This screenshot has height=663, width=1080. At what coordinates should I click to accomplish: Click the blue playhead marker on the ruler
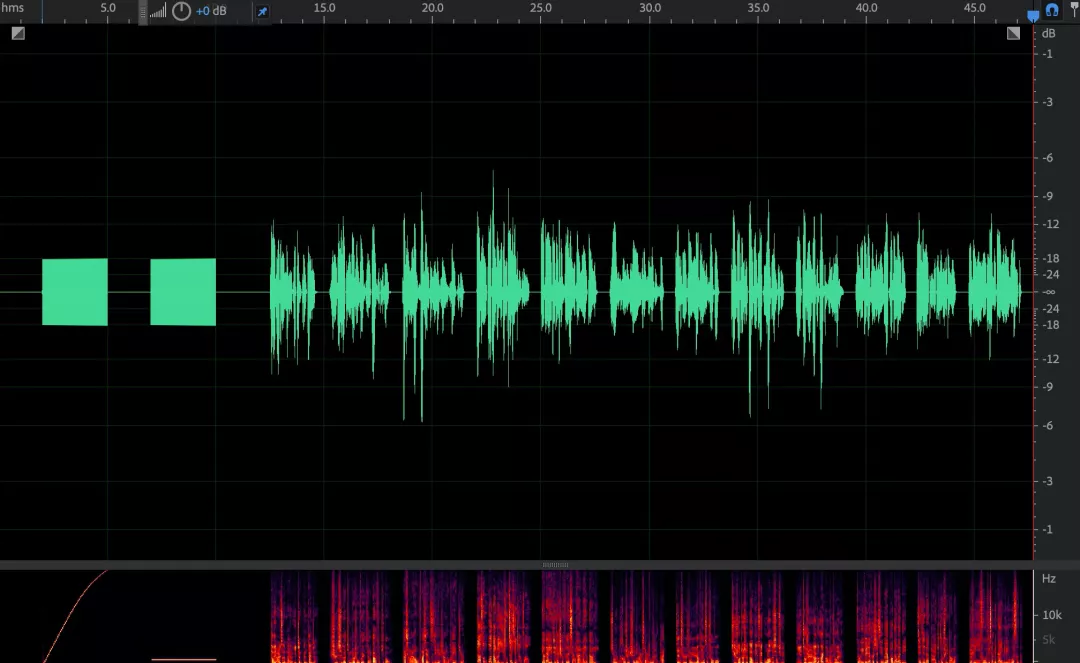(1033, 16)
